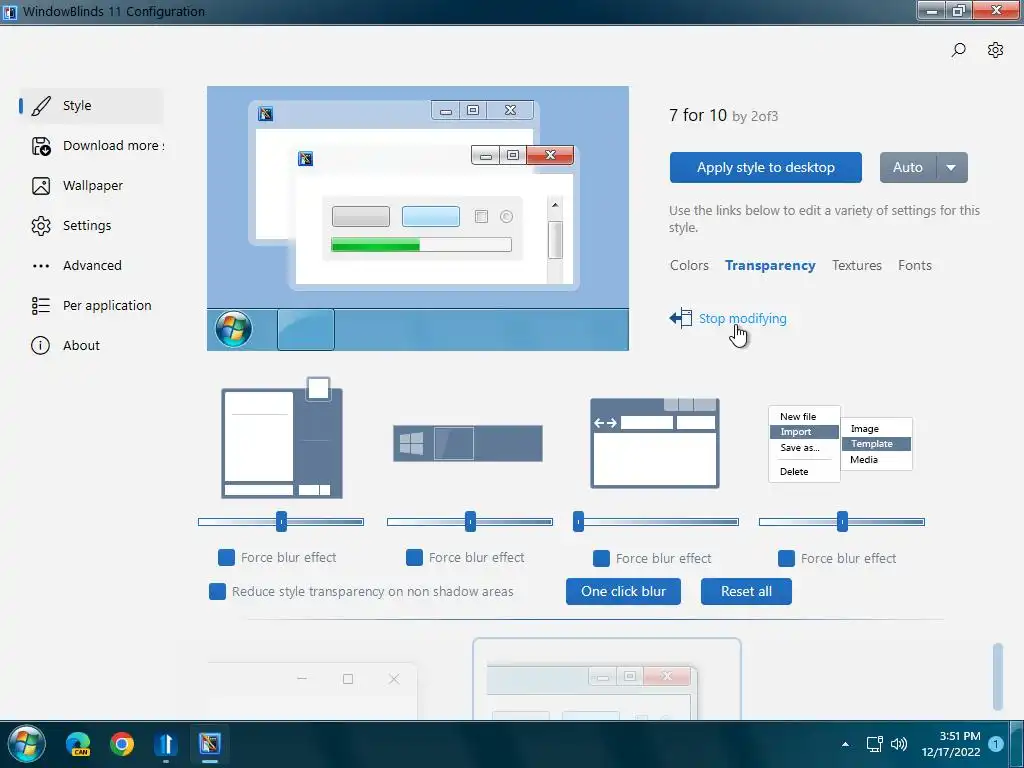Open Microsoft Edge Canary from taskbar
The width and height of the screenshot is (1024, 768).
(x=78, y=744)
